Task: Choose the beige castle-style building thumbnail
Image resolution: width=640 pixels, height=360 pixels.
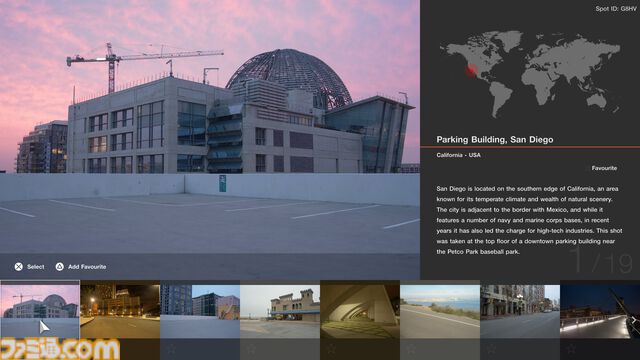Action: 280,311
